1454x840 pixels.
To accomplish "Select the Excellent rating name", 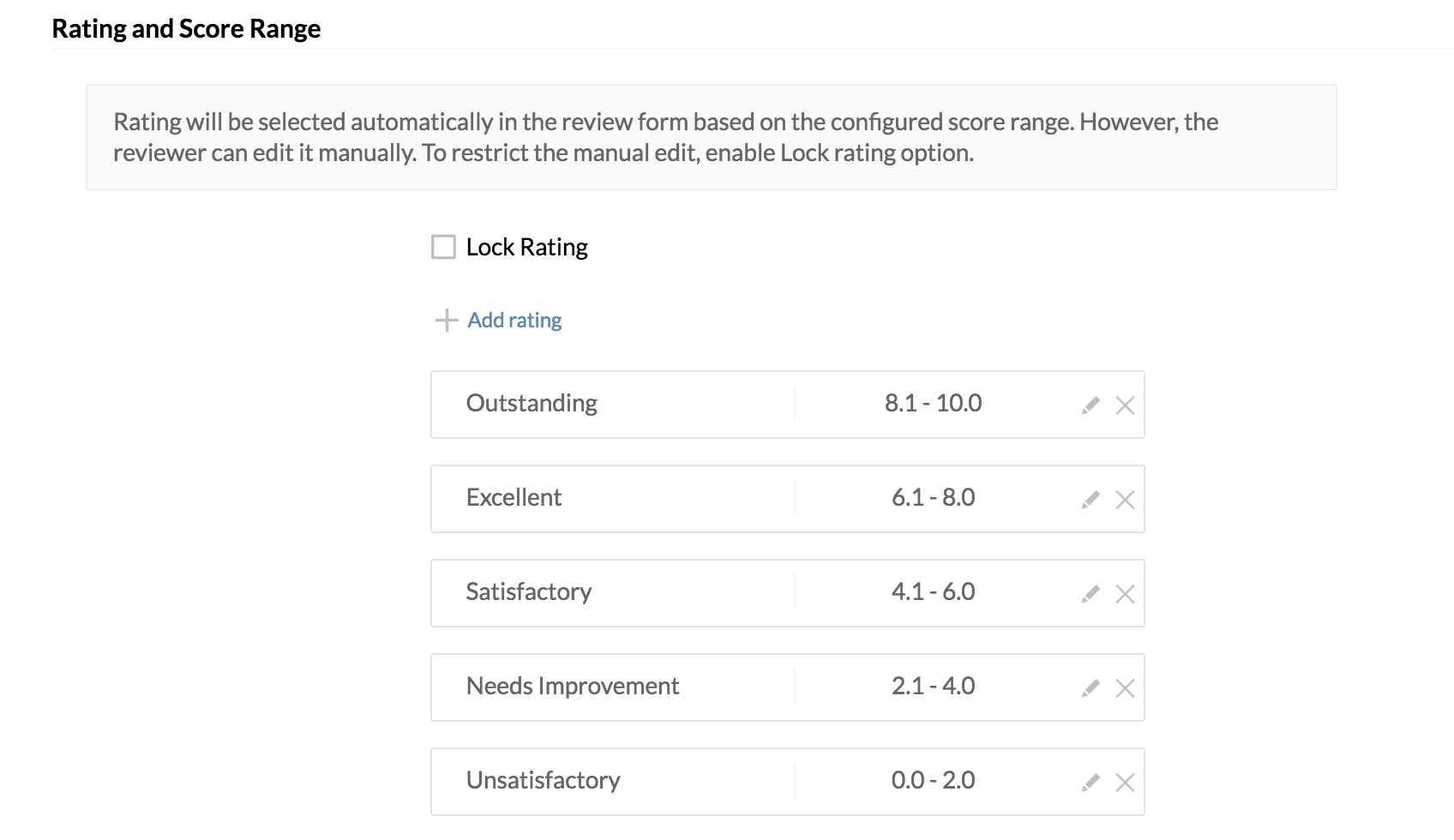I will tap(514, 497).
